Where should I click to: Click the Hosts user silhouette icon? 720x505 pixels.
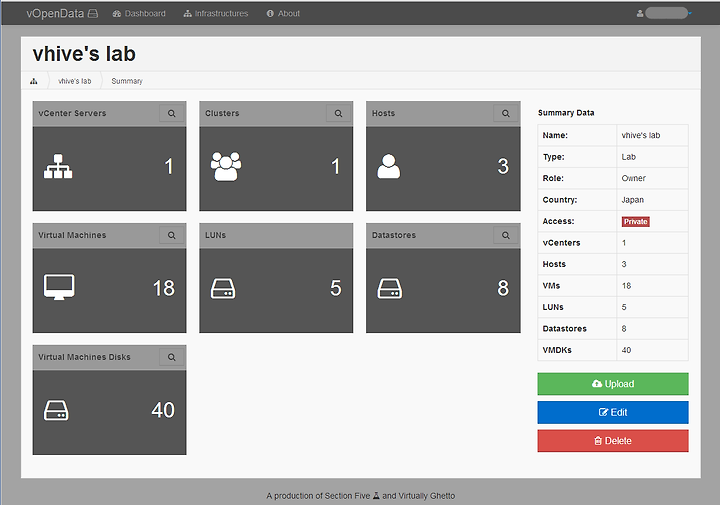[x=388, y=166]
